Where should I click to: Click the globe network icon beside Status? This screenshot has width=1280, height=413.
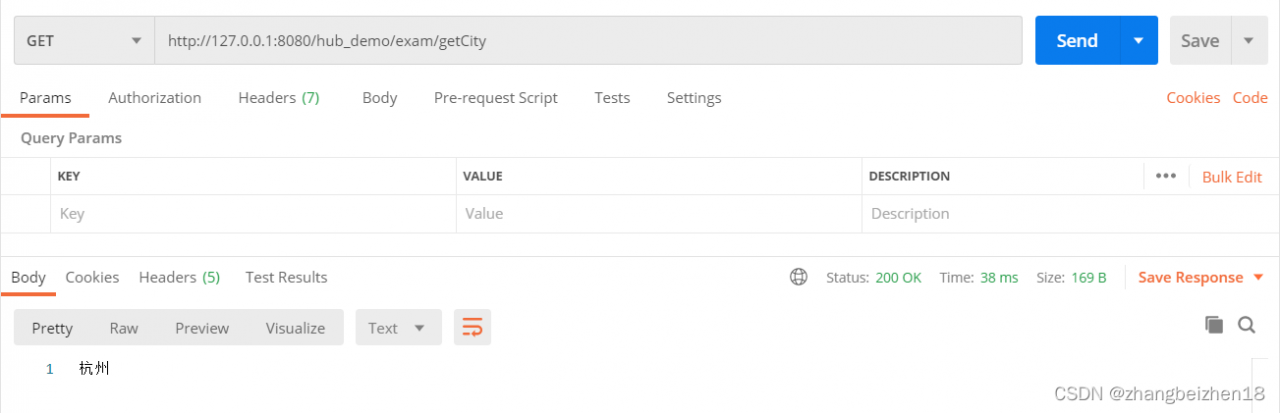(798, 277)
